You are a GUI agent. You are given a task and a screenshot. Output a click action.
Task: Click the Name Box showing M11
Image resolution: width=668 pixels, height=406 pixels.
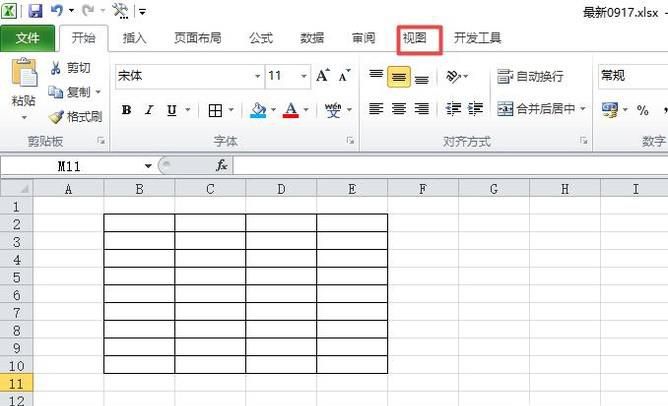coord(70,166)
